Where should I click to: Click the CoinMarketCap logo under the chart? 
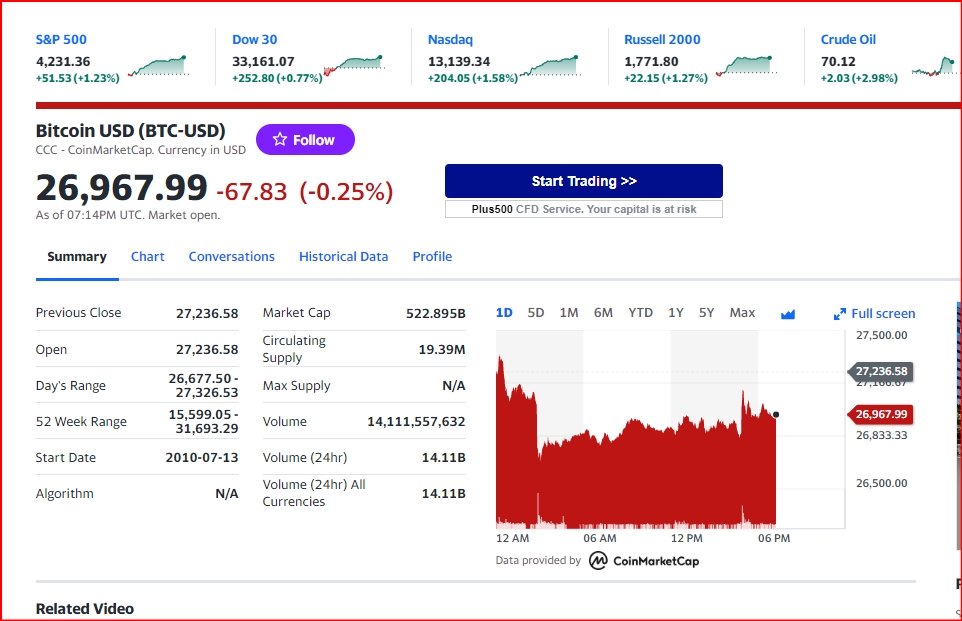point(644,560)
